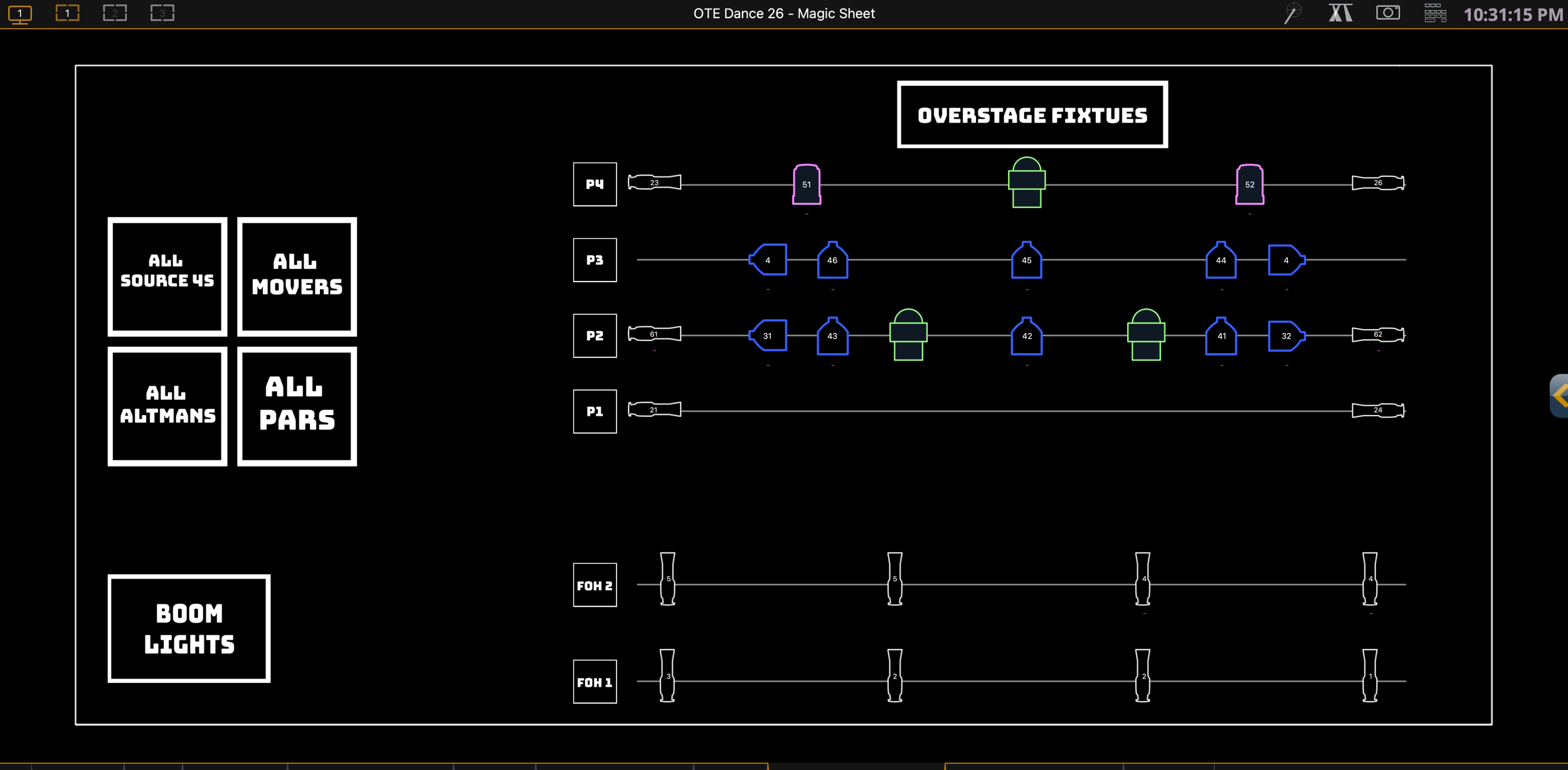
Task: Select the ALL PARS group button
Action: pos(297,406)
